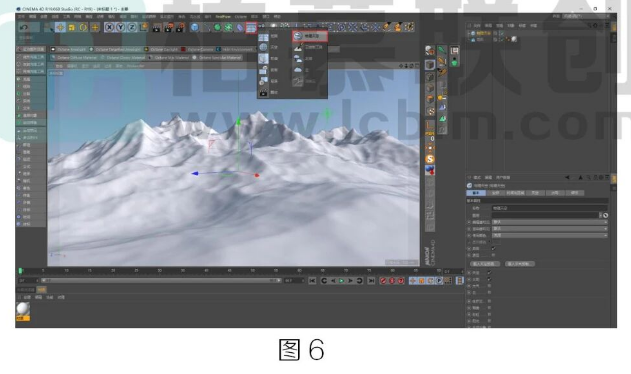Toggle second checked option below the preset buttons
Image resolution: width=631 pixels, height=374 pixels.
[489, 279]
